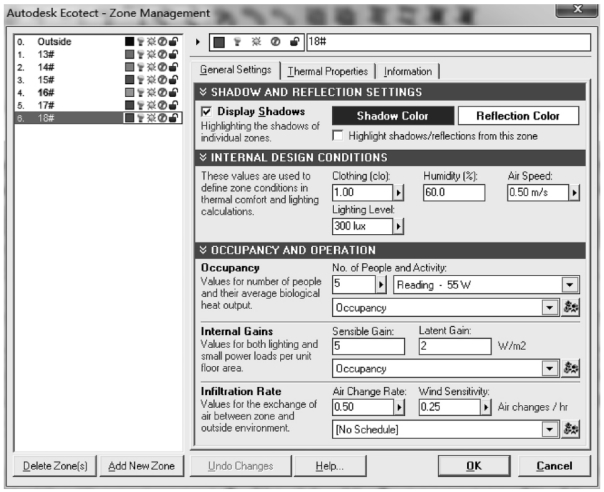Open the number of people value arrow
The width and height of the screenshot is (604, 492).
381,285
